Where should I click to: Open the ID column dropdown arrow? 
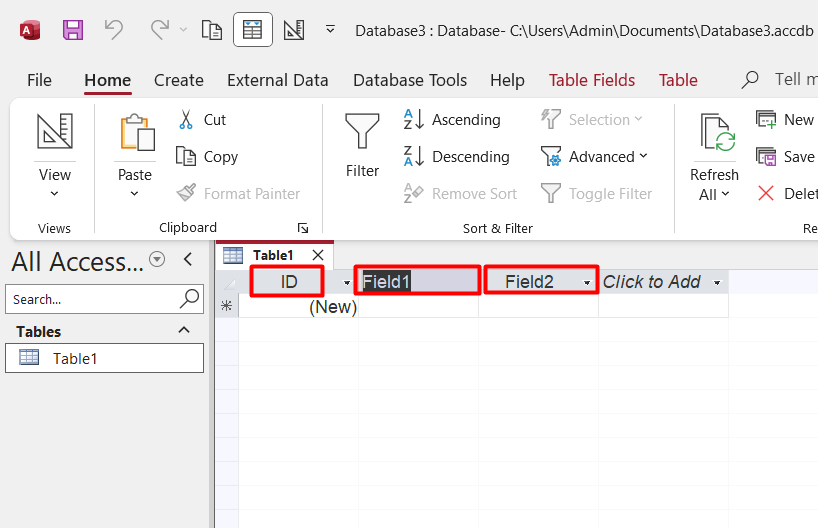click(x=347, y=282)
